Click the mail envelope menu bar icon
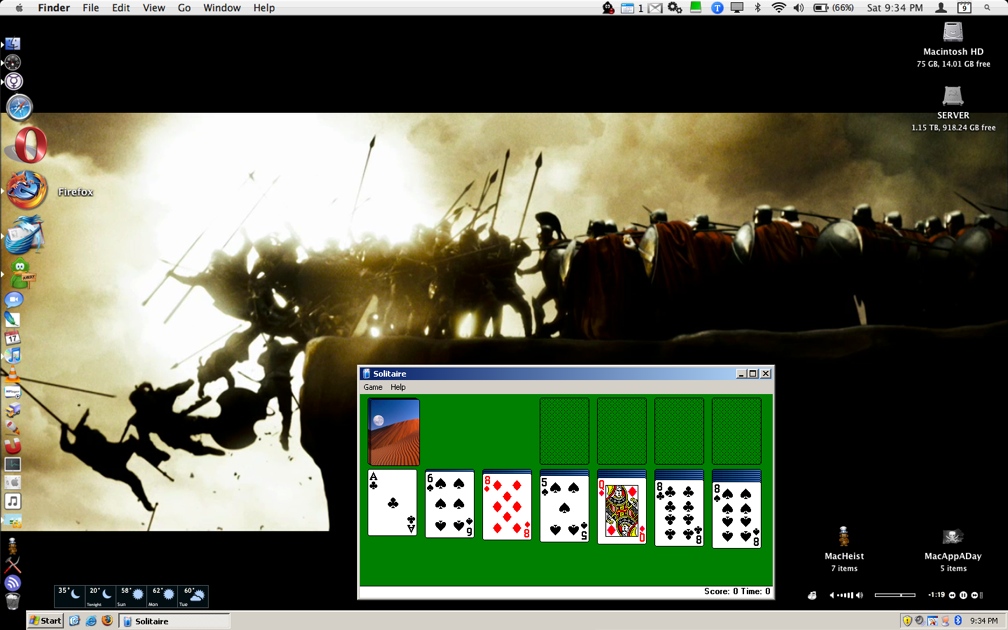Image resolution: width=1008 pixels, height=630 pixels. click(654, 8)
